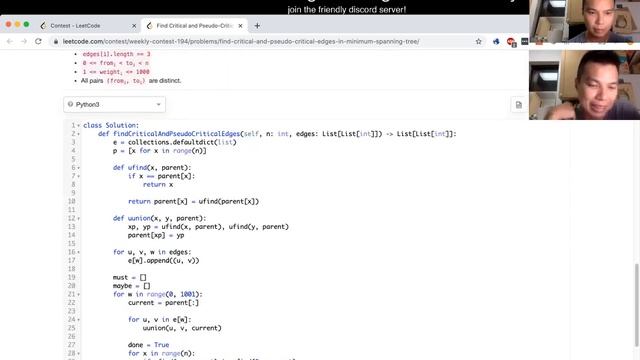640x360 pixels.
Task: Click the constraint '1 <= weight <= 1000'
Action: click(x=116, y=72)
